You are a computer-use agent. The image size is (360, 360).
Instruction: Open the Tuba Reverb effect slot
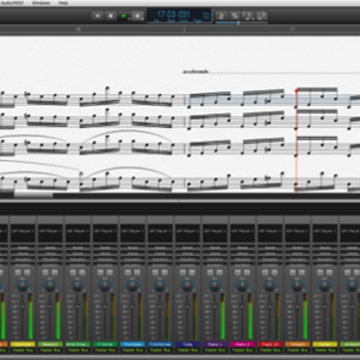pyautogui.click(x=187, y=248)
